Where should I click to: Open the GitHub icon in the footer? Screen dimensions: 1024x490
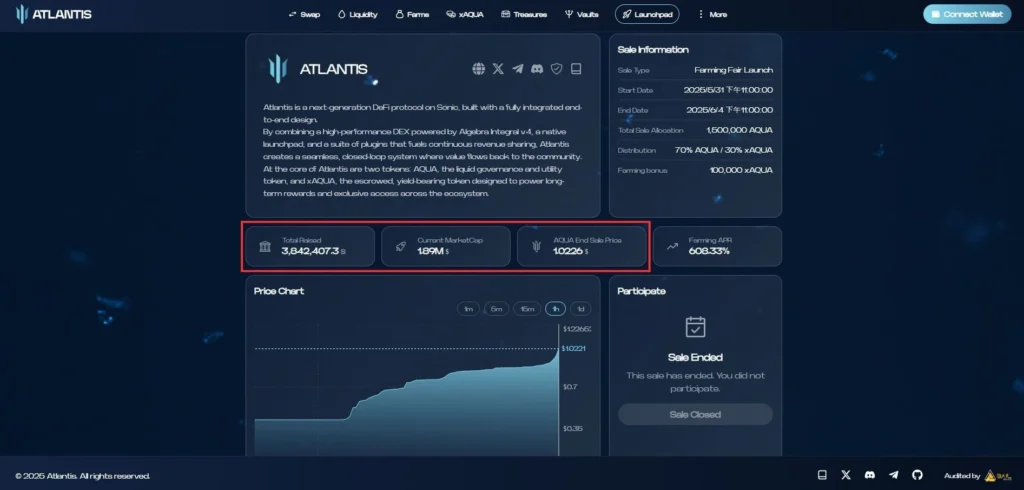[x=917, y=475]
